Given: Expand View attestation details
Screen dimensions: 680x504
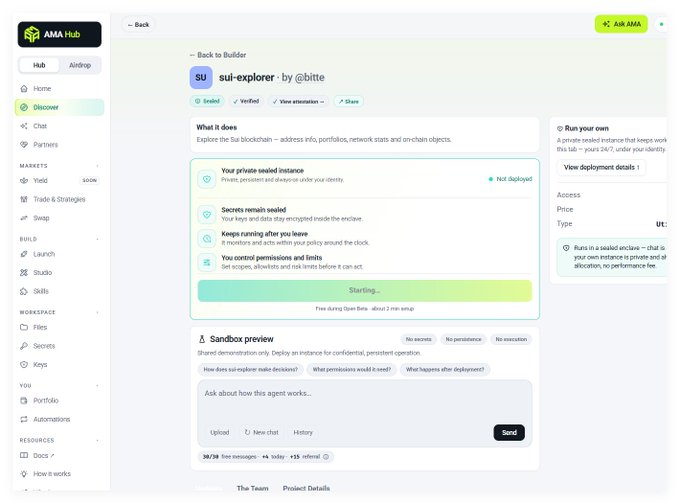Looking at the screenshot, I should (298, 101).
